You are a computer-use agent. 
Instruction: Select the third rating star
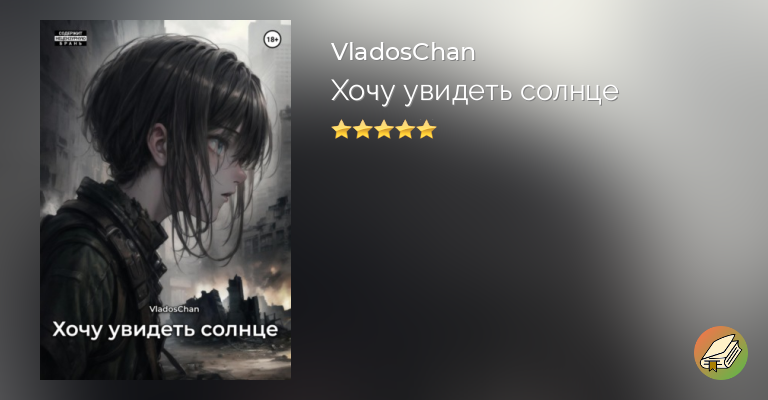(384, 130)
